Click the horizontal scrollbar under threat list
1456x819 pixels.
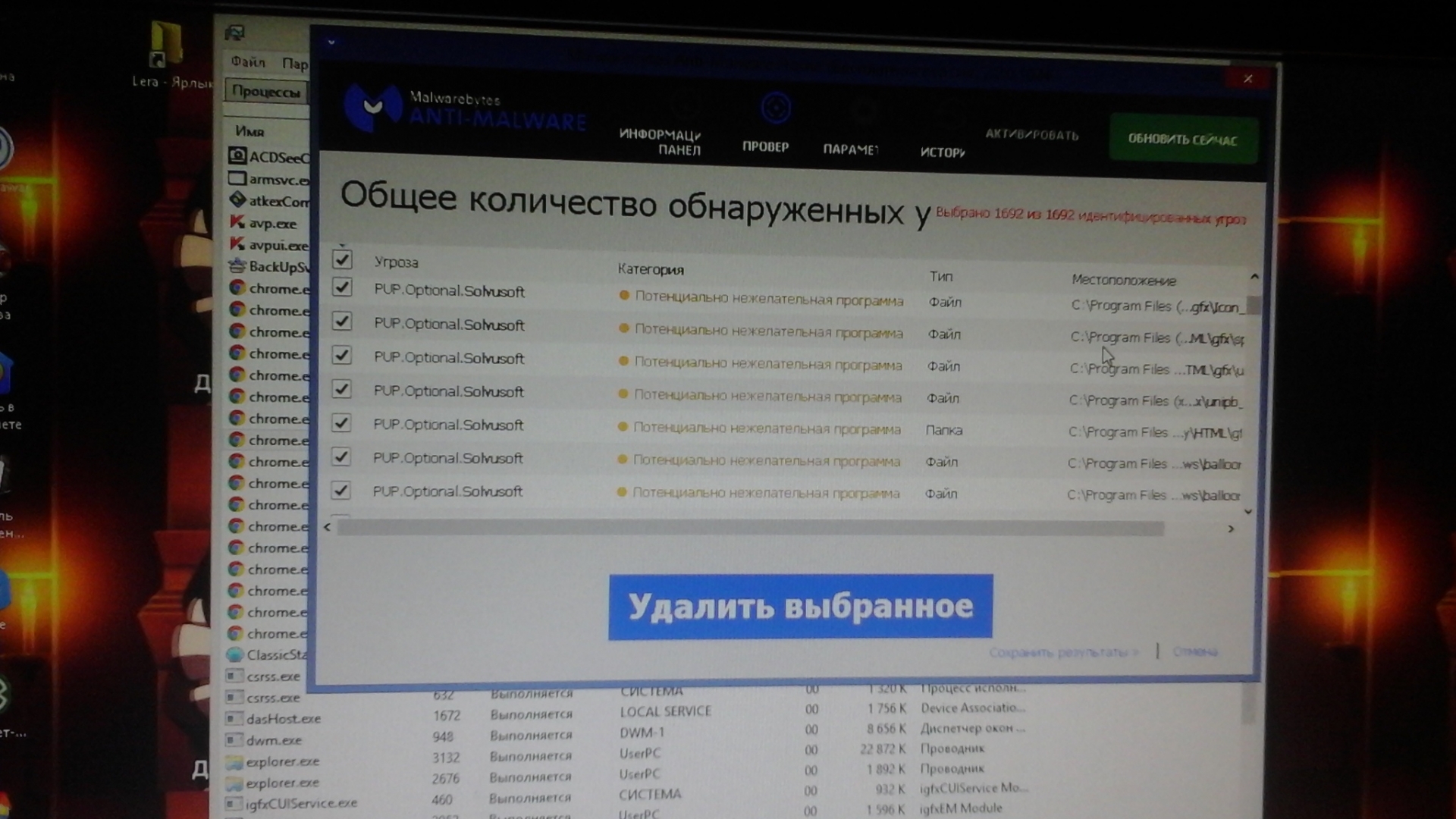pyautogui.click(x=749, y=529)
